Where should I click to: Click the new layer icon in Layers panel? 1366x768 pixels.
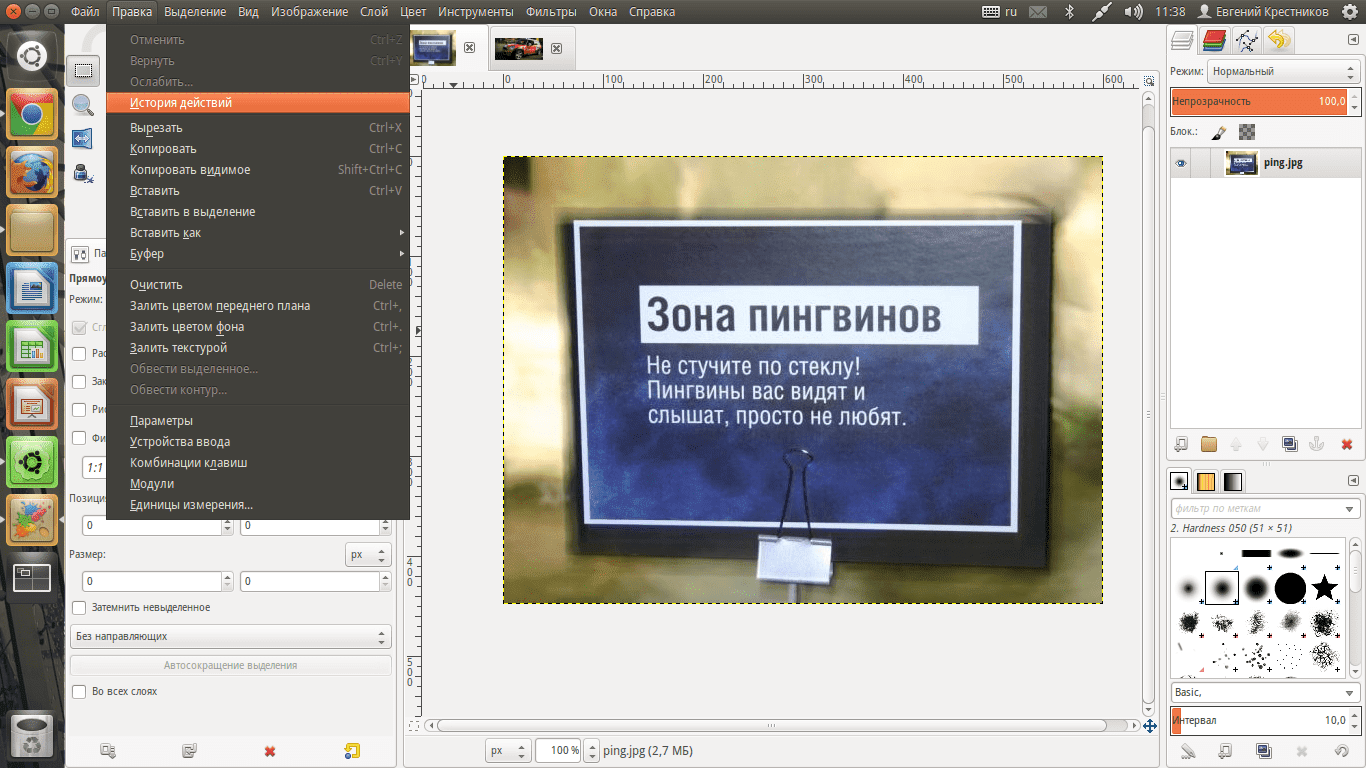pyautogui.click(x=1181, y=444)
